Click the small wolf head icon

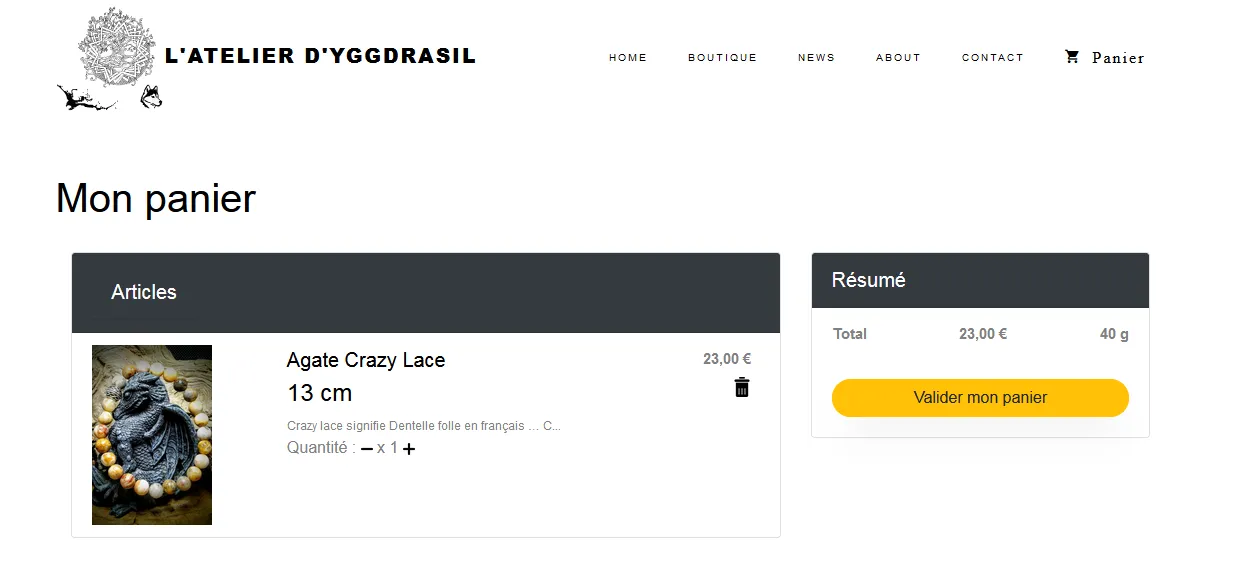pyautogui.click(x=151, y=97)
